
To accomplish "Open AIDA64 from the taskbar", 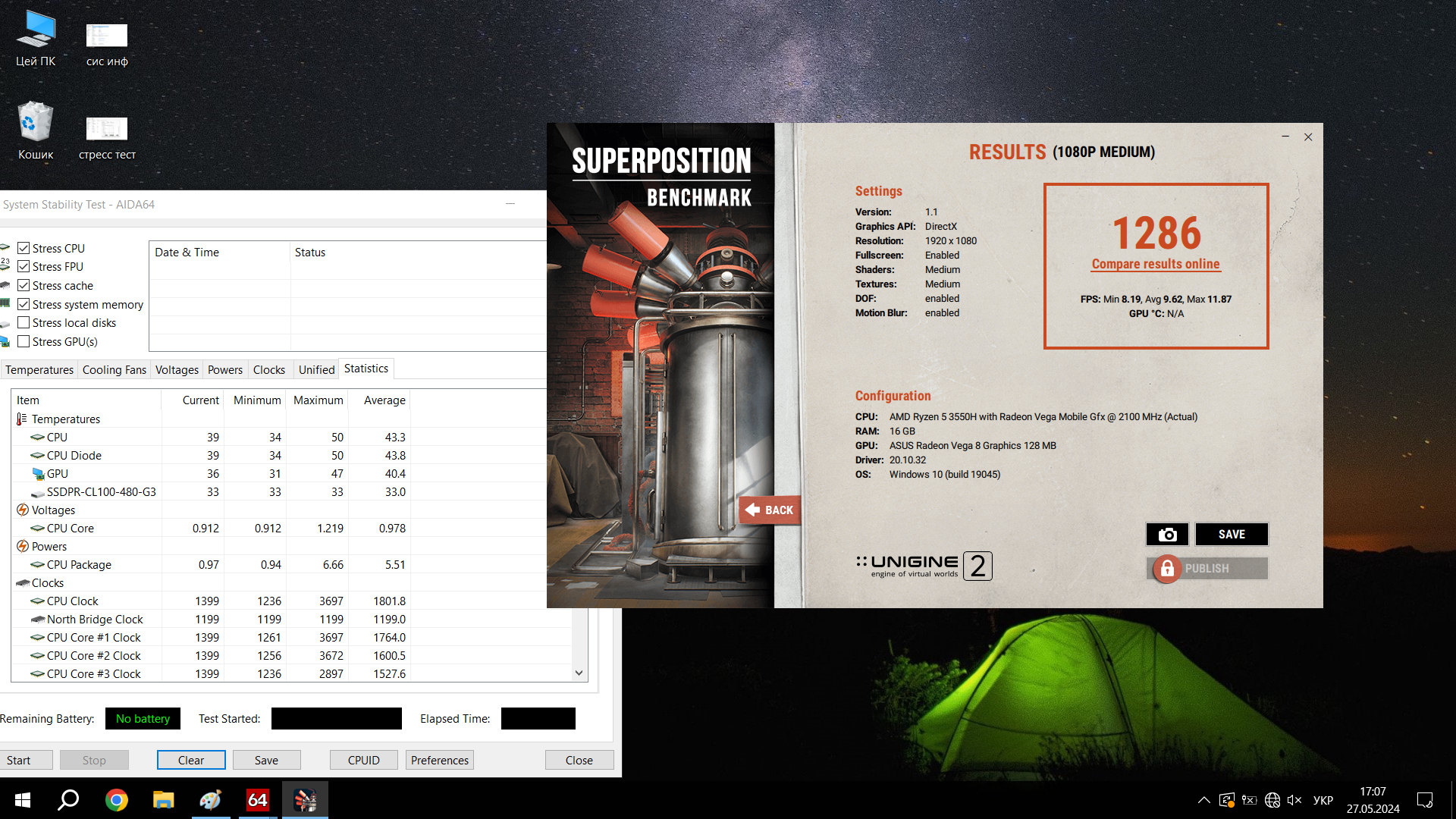I will pos(258,800).
